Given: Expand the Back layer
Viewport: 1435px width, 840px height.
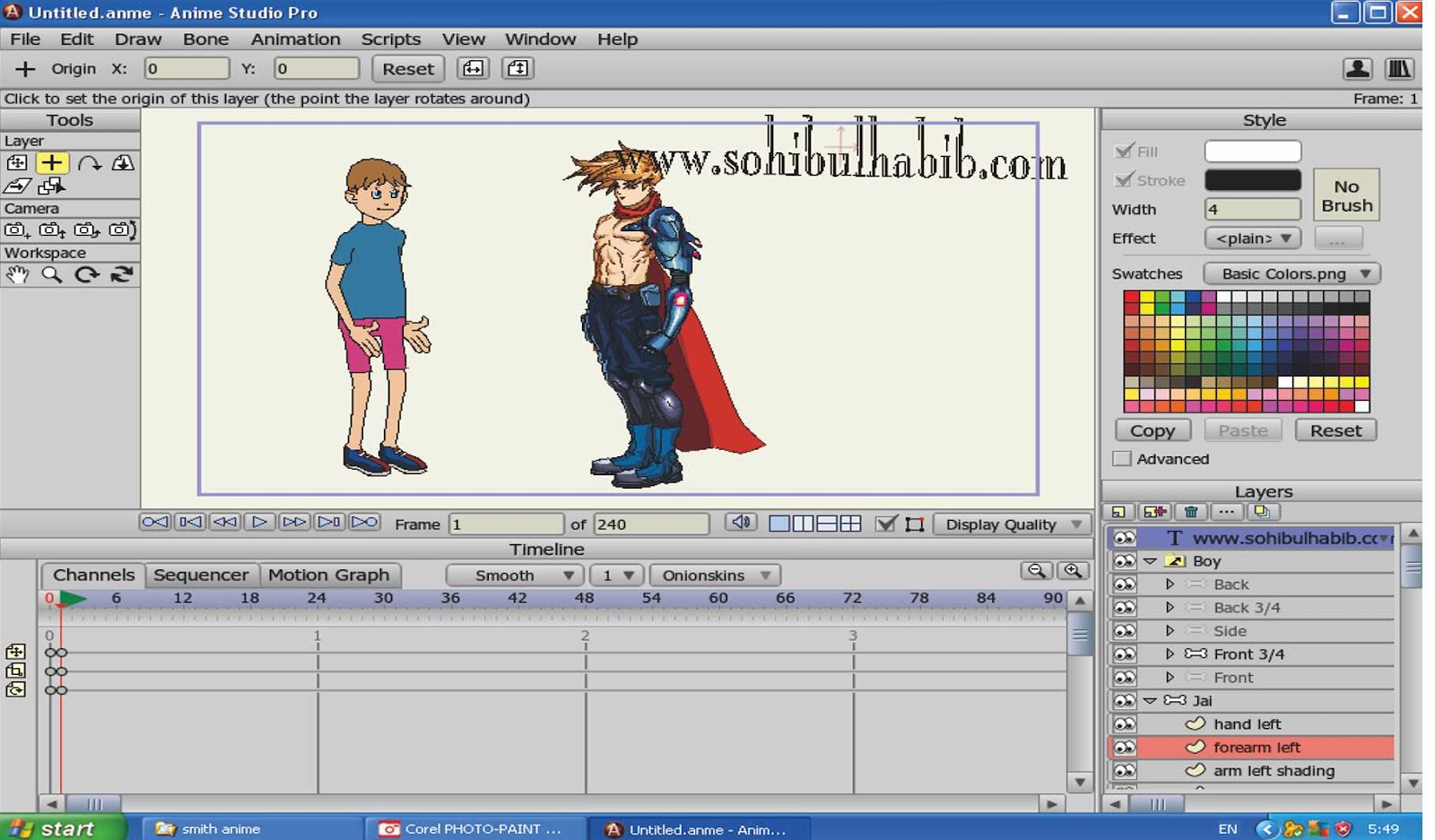Looking at the screenshot, I should [x=1170, y=585].
